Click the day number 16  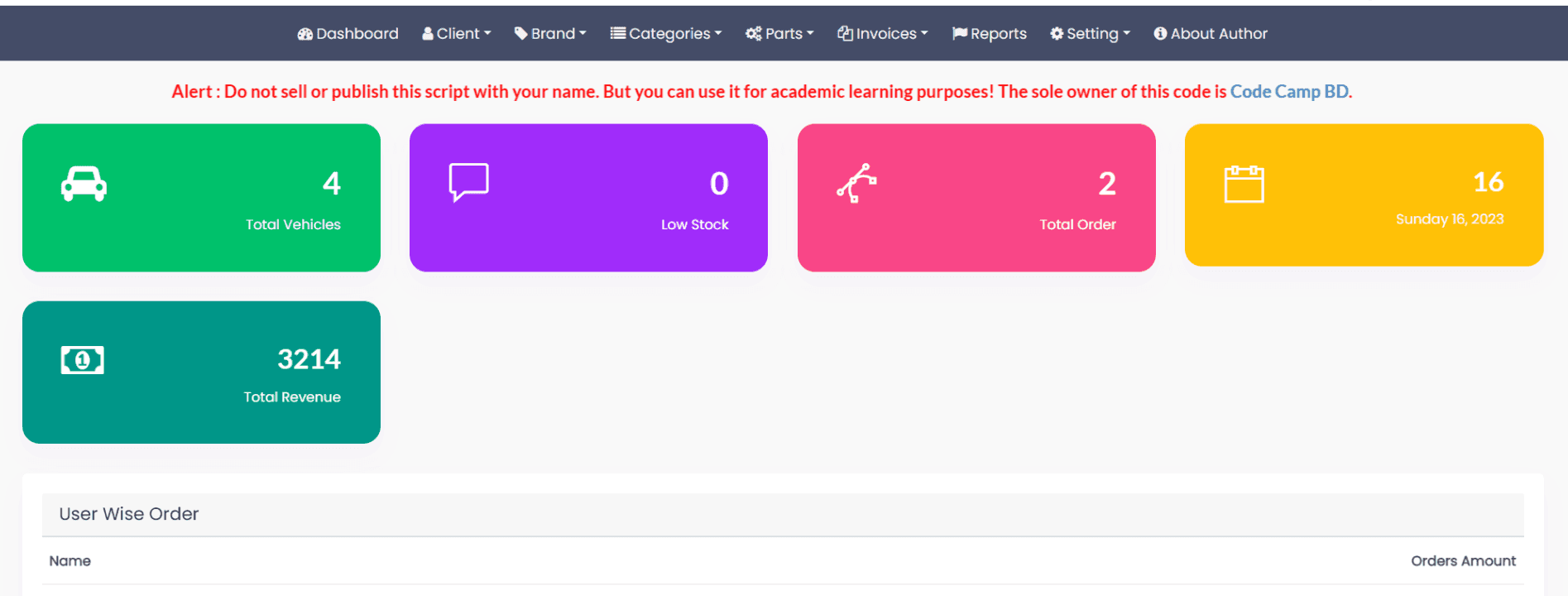[1489, 182]
